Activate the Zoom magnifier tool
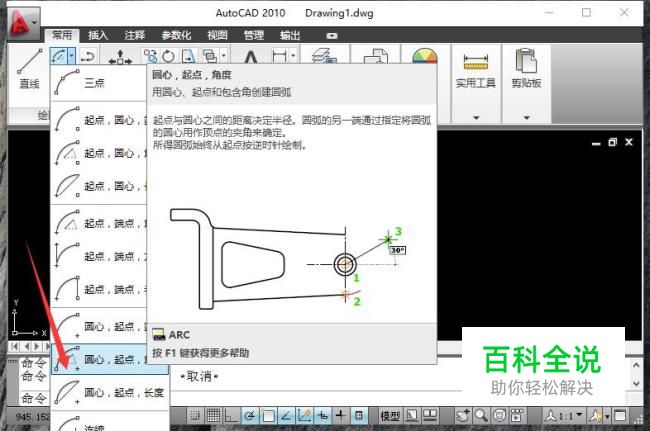 pyautogui.click(x=481, y=416)
